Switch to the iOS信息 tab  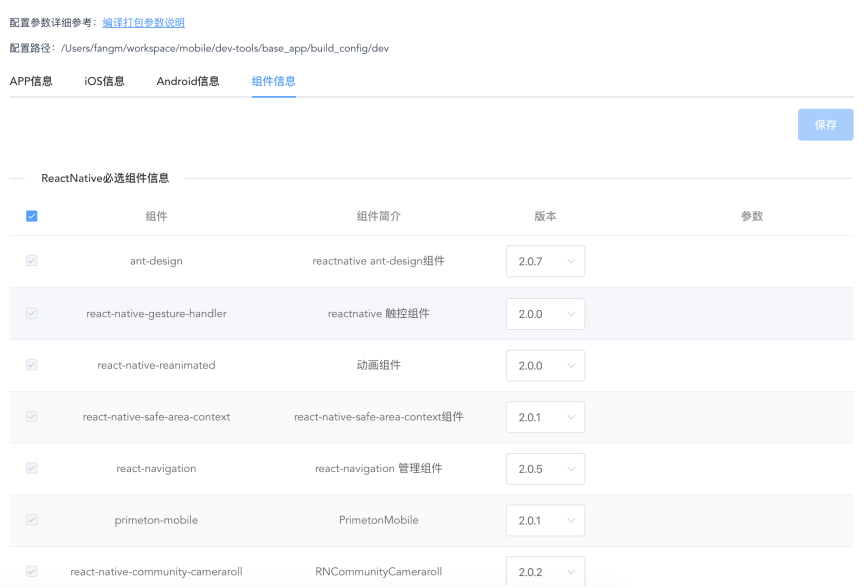(x=104, y=81)
